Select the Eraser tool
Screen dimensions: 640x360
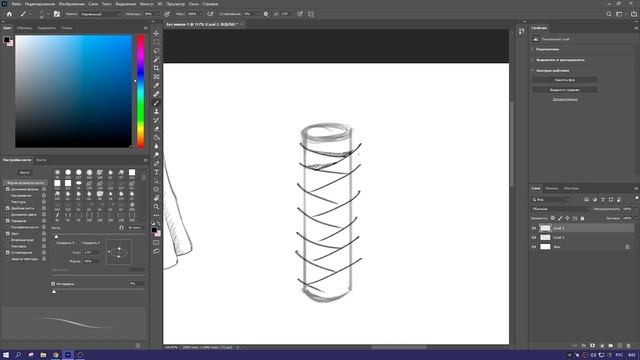156,129
